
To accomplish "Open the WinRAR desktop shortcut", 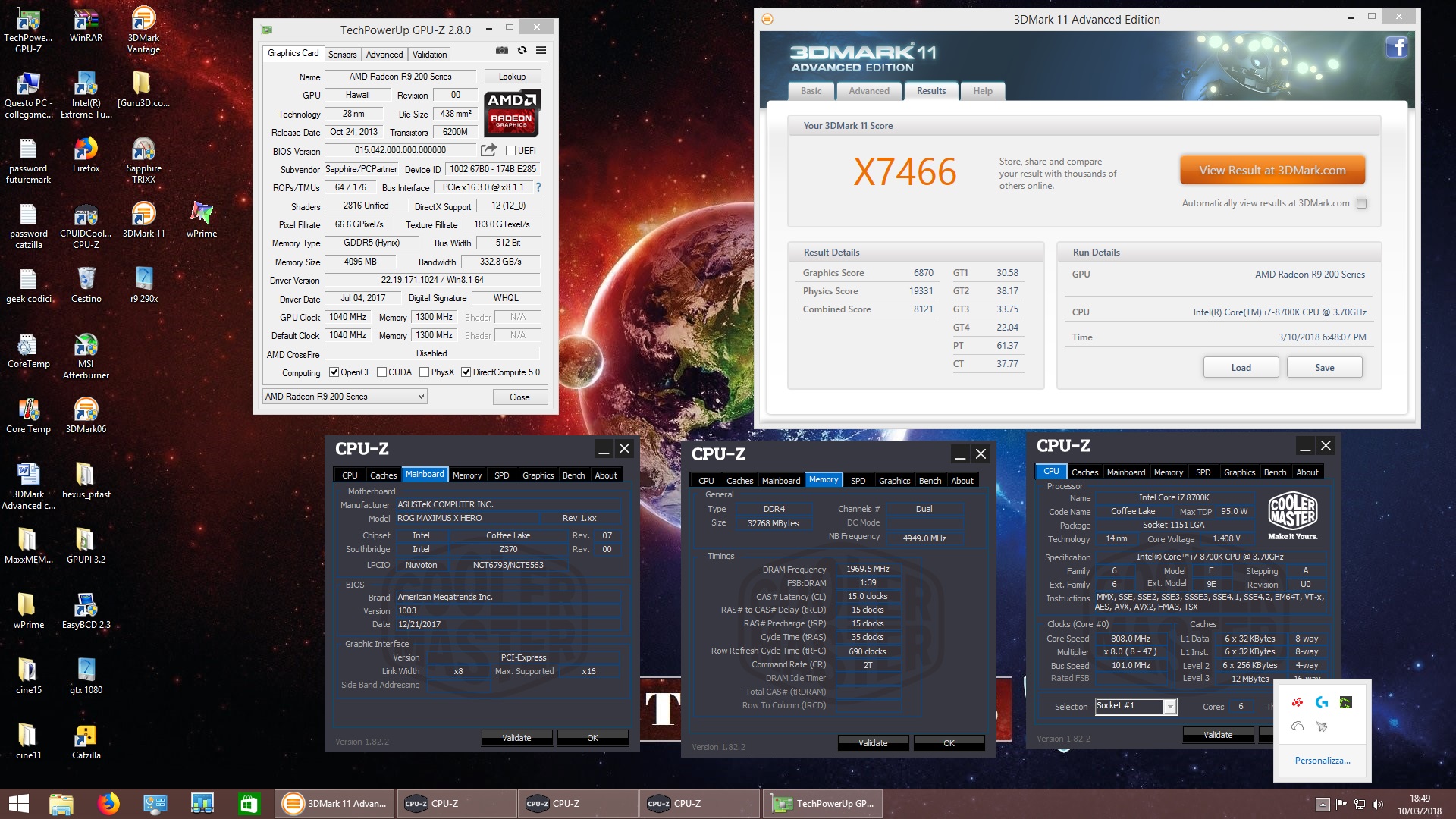I will pos(86,26).
